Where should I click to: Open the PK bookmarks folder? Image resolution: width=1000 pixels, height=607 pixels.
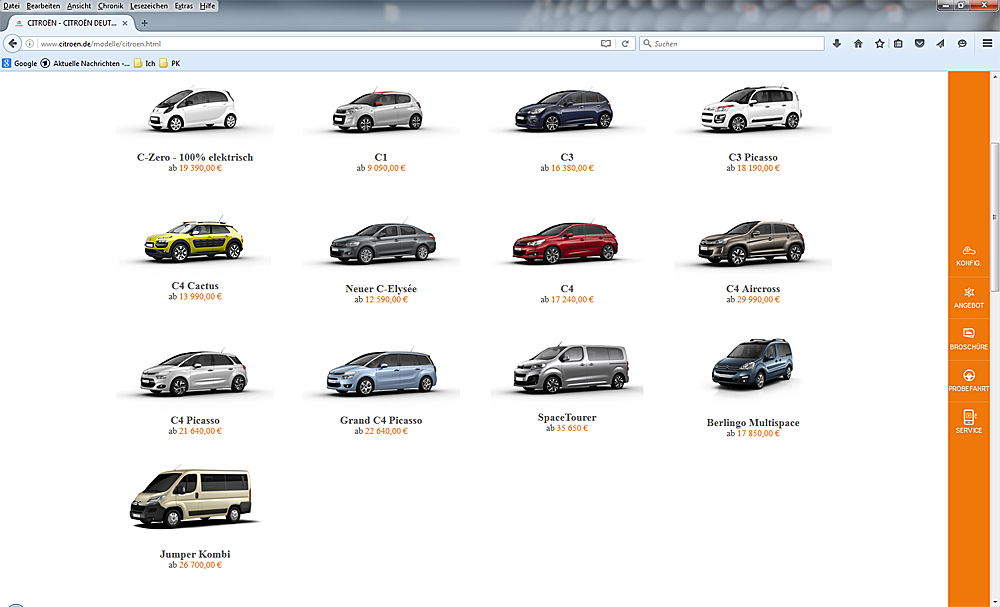pyautogui.click(x=170, y=63)
